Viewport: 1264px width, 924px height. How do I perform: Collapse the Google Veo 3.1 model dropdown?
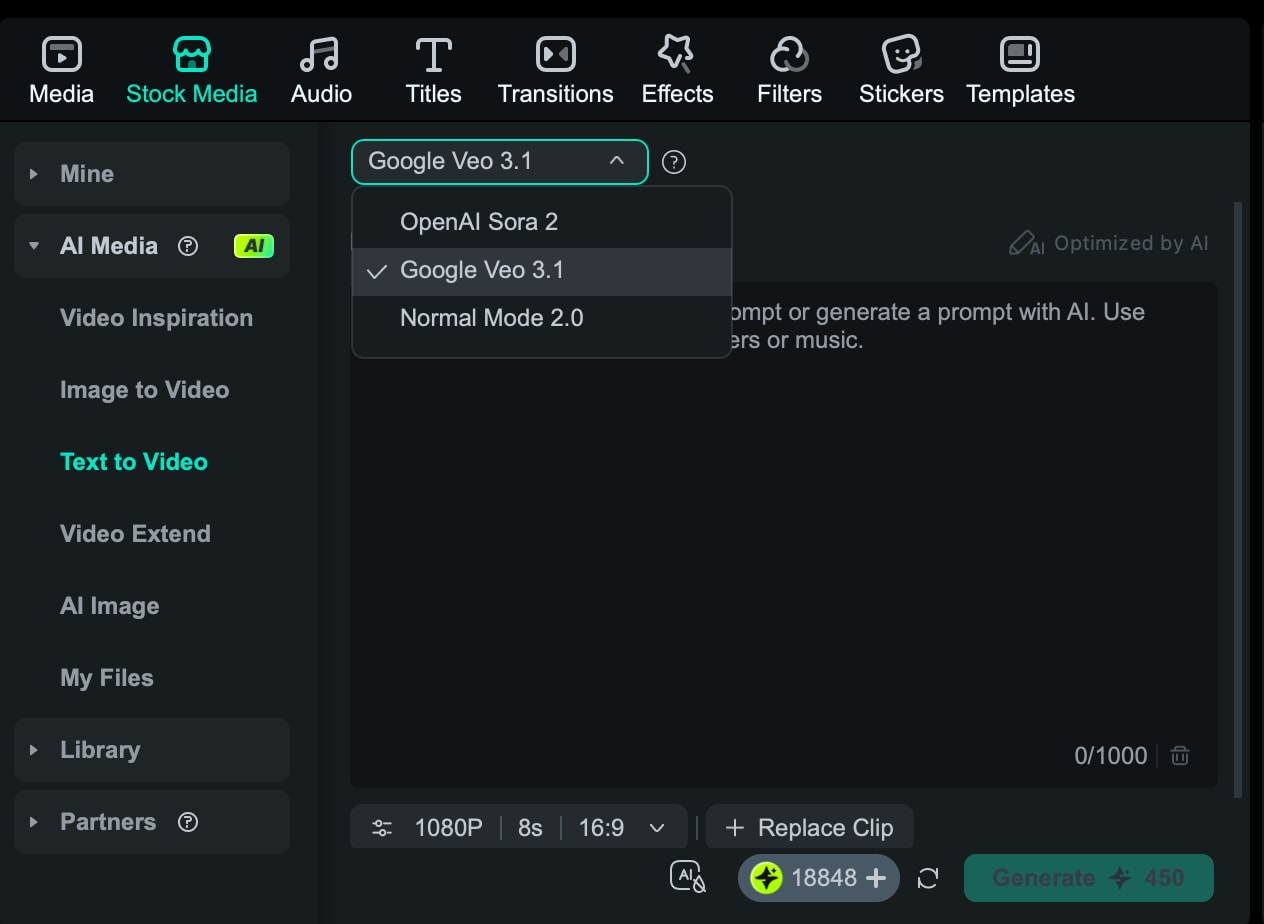click(617, 161)
